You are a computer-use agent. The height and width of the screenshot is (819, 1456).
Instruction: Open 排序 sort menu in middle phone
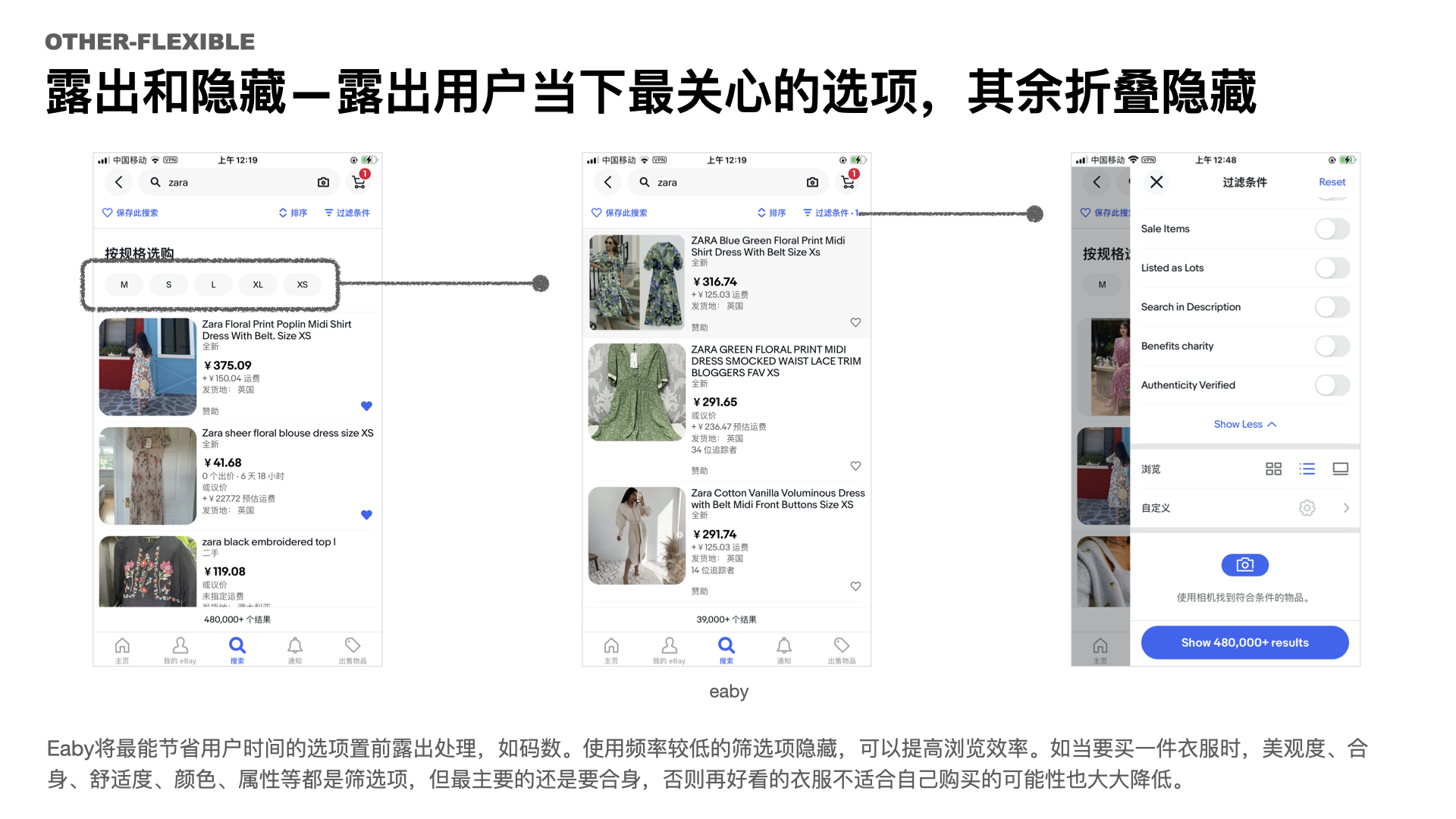[771, 213]
